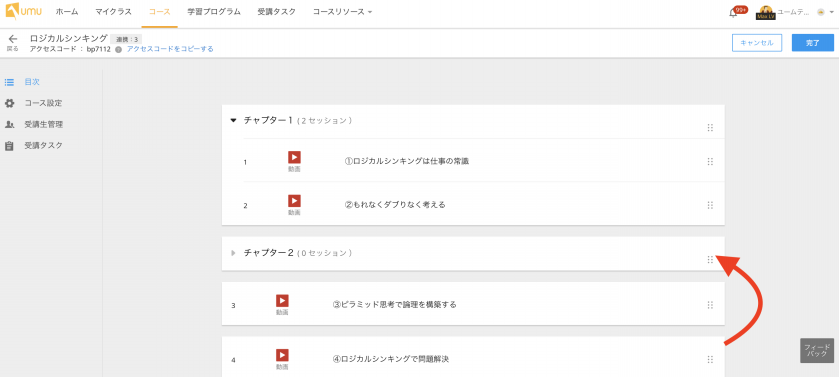Click the drag handle on チャプター1 header
Image resolution: width=839 pixels, height=377 pixels.
(x=710, y=127)
